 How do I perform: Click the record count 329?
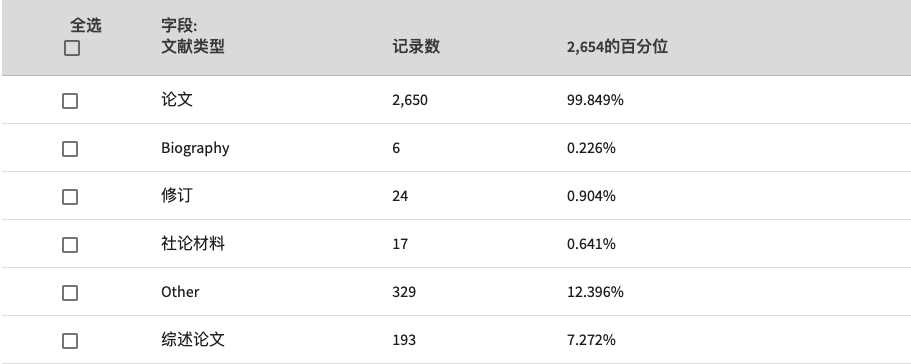click(404, 291)
